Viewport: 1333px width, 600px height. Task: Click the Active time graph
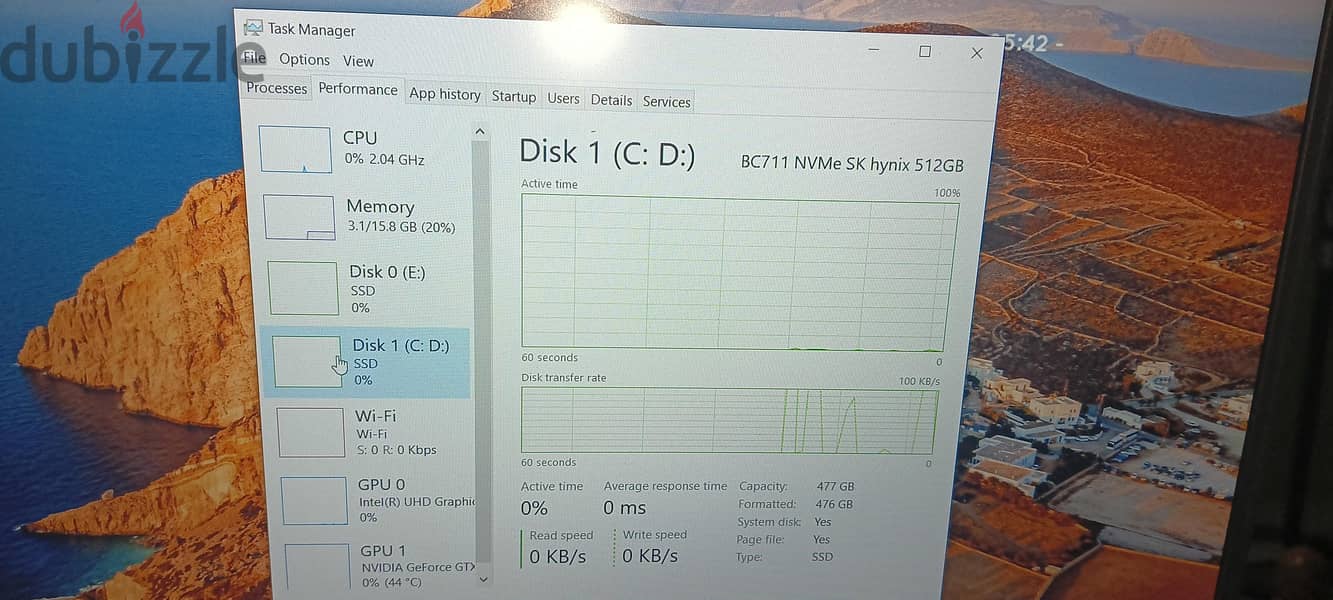tap(740, 271)
